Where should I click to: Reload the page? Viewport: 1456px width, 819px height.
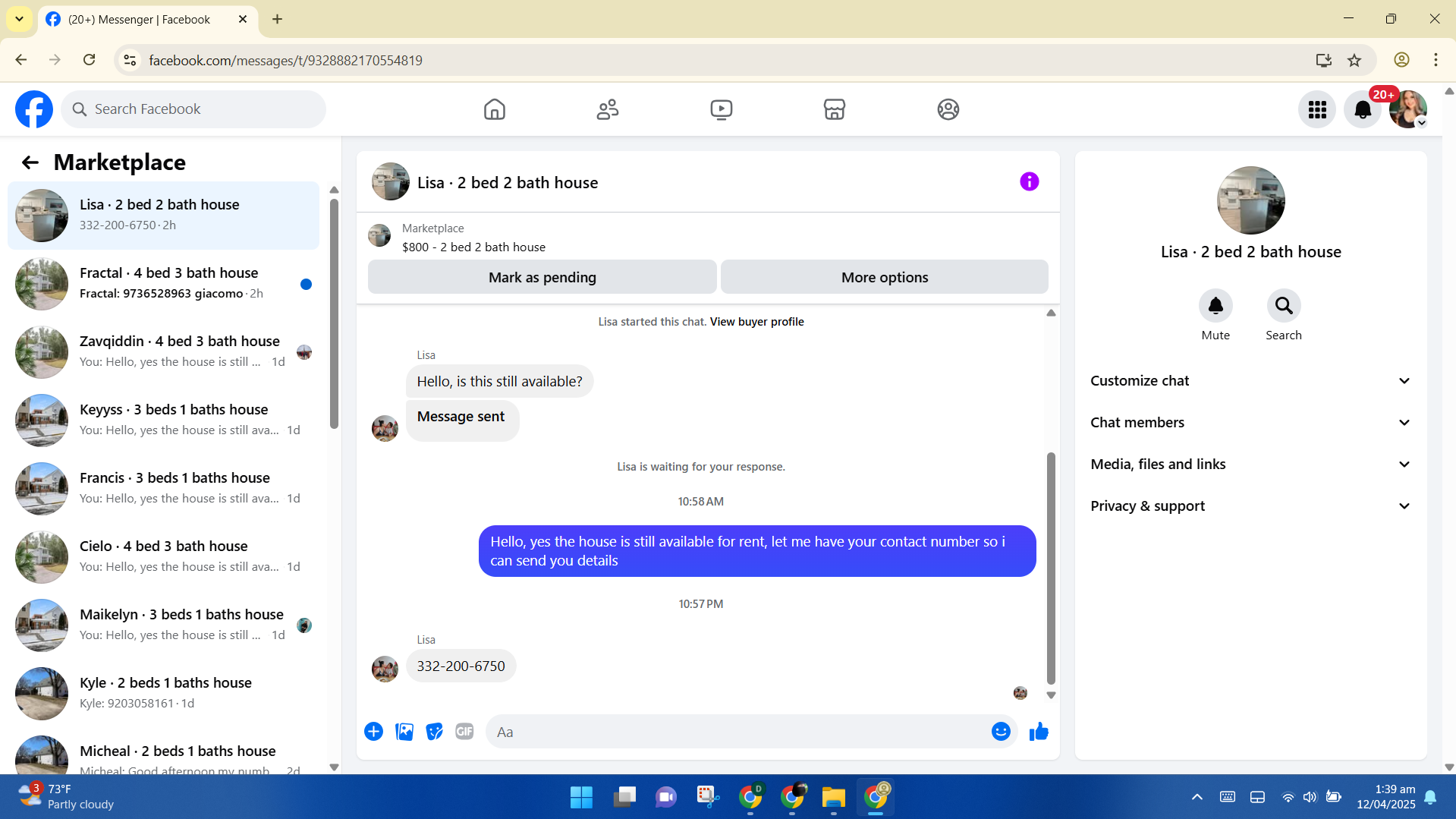[x=90, y=60]
